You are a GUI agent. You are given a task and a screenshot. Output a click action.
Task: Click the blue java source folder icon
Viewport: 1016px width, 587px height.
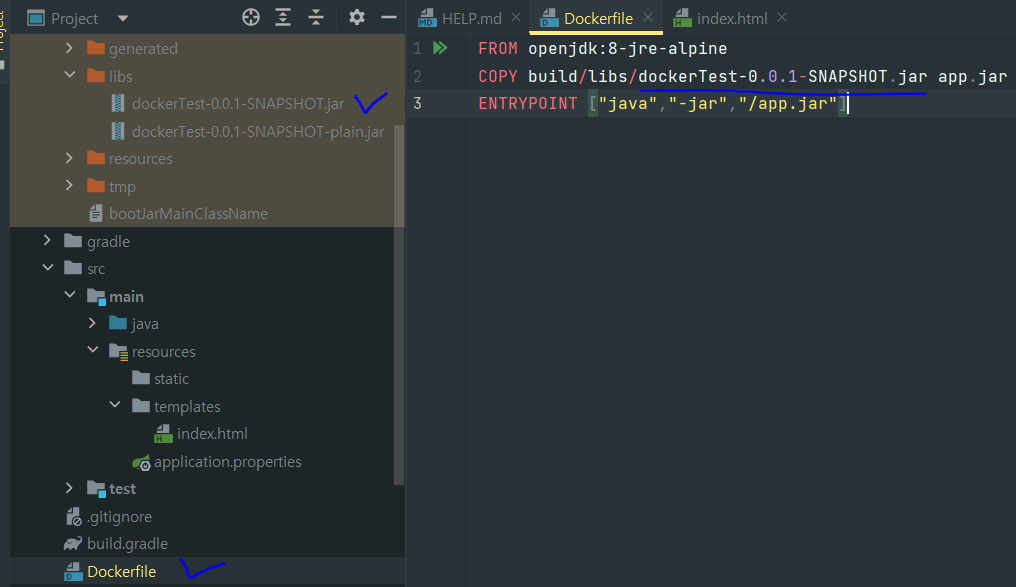tap(118, 323)
